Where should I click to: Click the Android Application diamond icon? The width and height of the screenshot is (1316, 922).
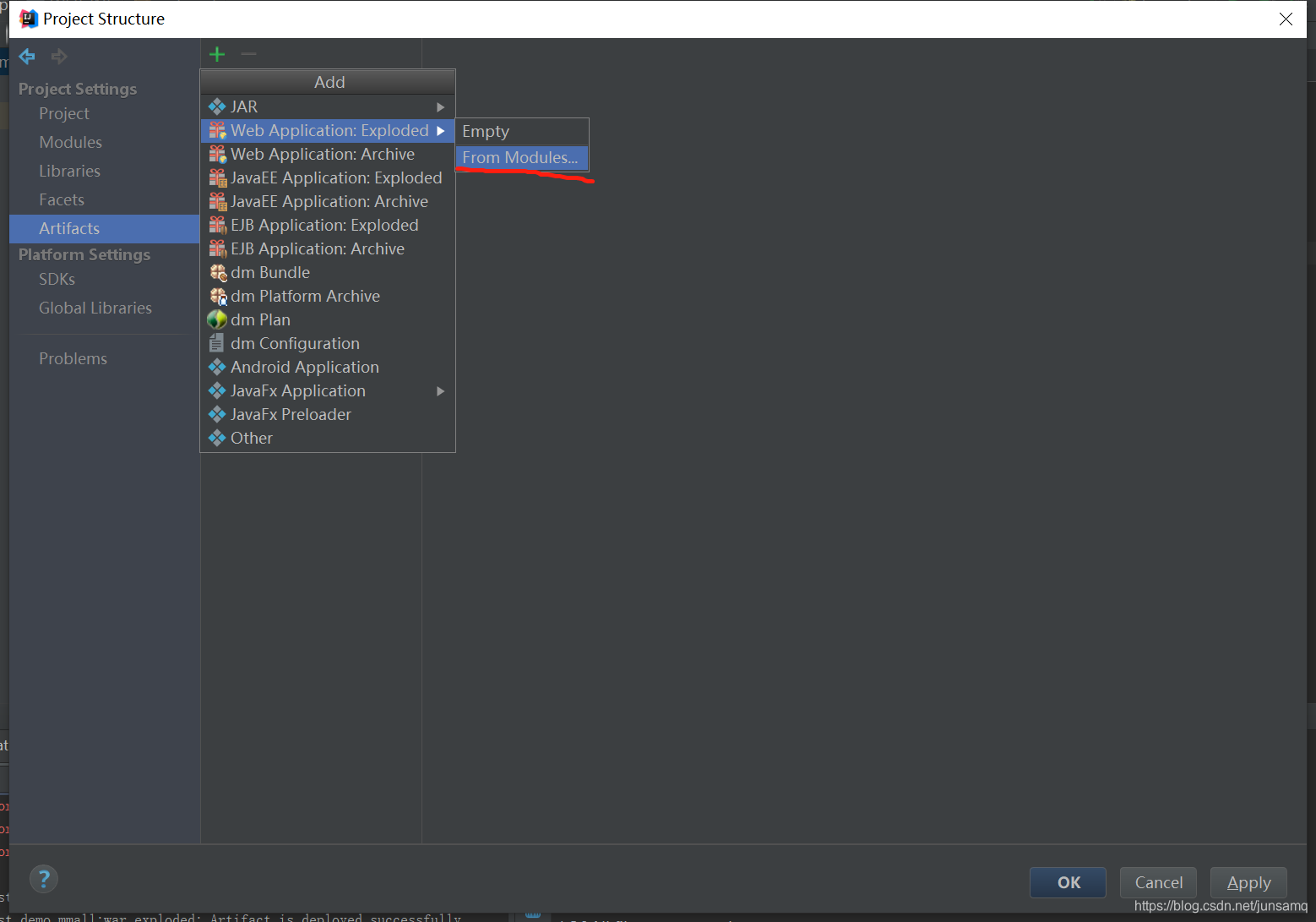217,367
